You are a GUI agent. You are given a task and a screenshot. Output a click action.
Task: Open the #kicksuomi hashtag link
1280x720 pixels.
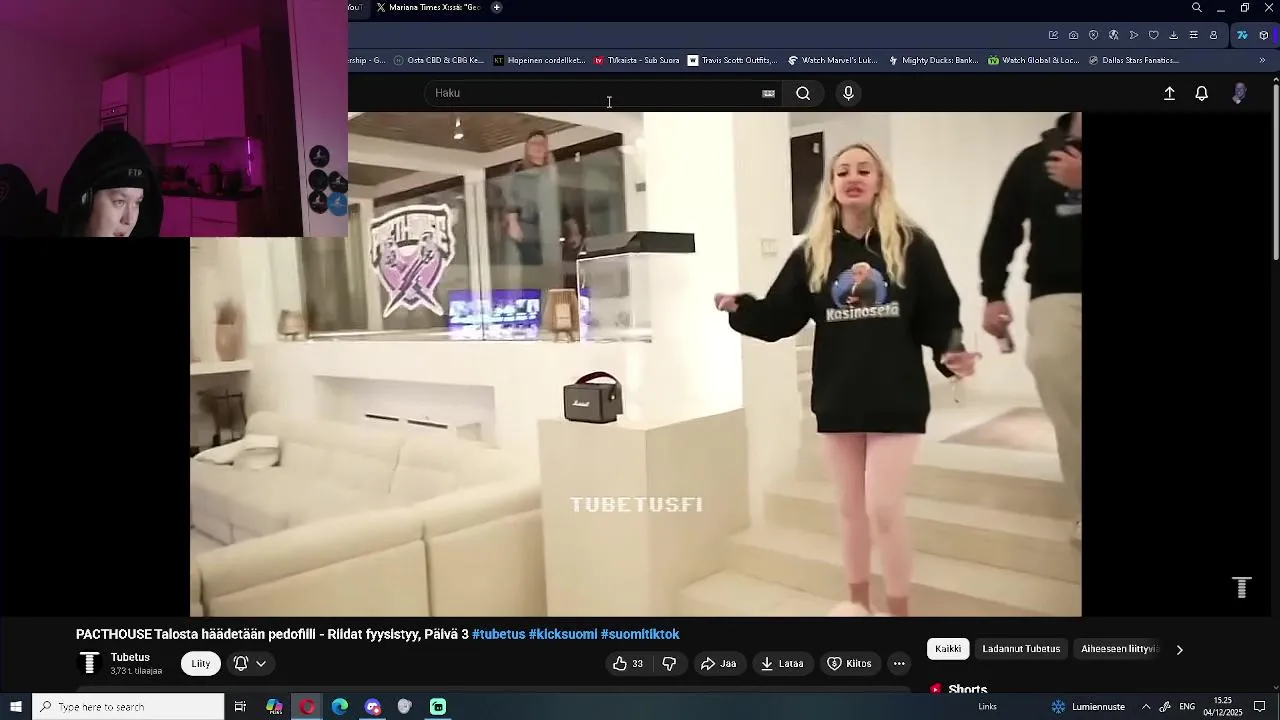click(563, 634)
